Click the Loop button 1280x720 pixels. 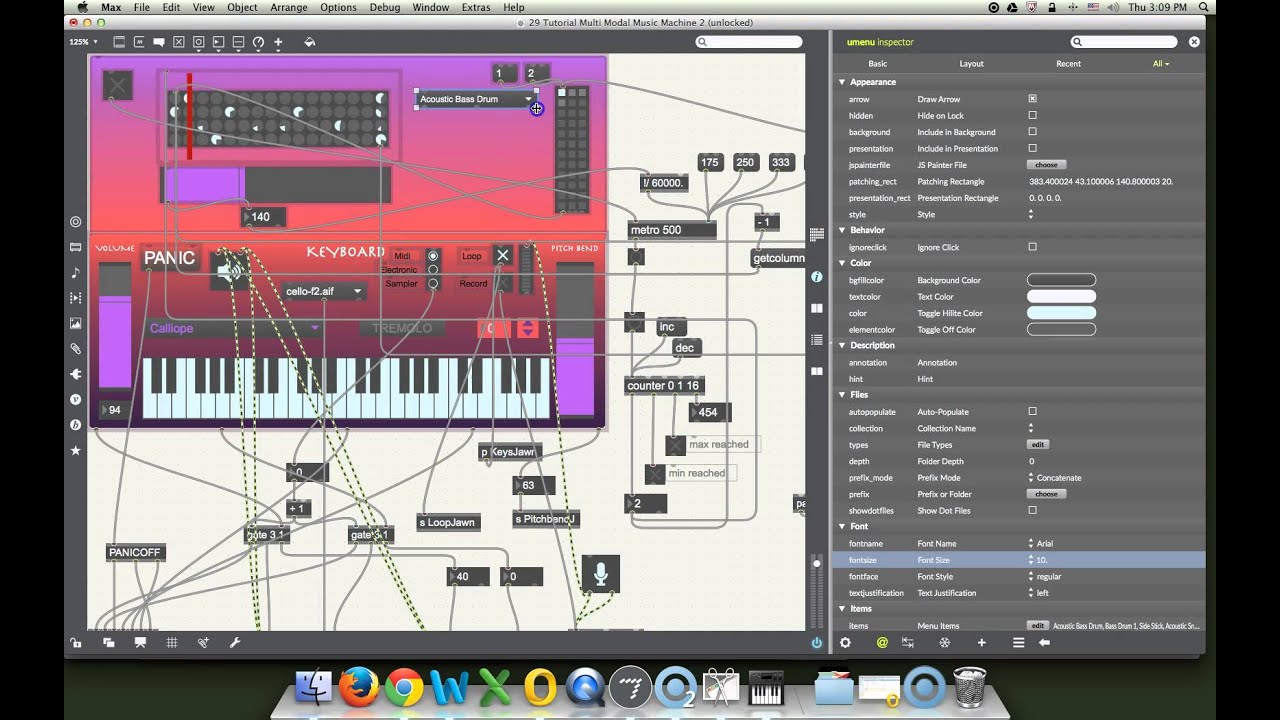point(472,256)
